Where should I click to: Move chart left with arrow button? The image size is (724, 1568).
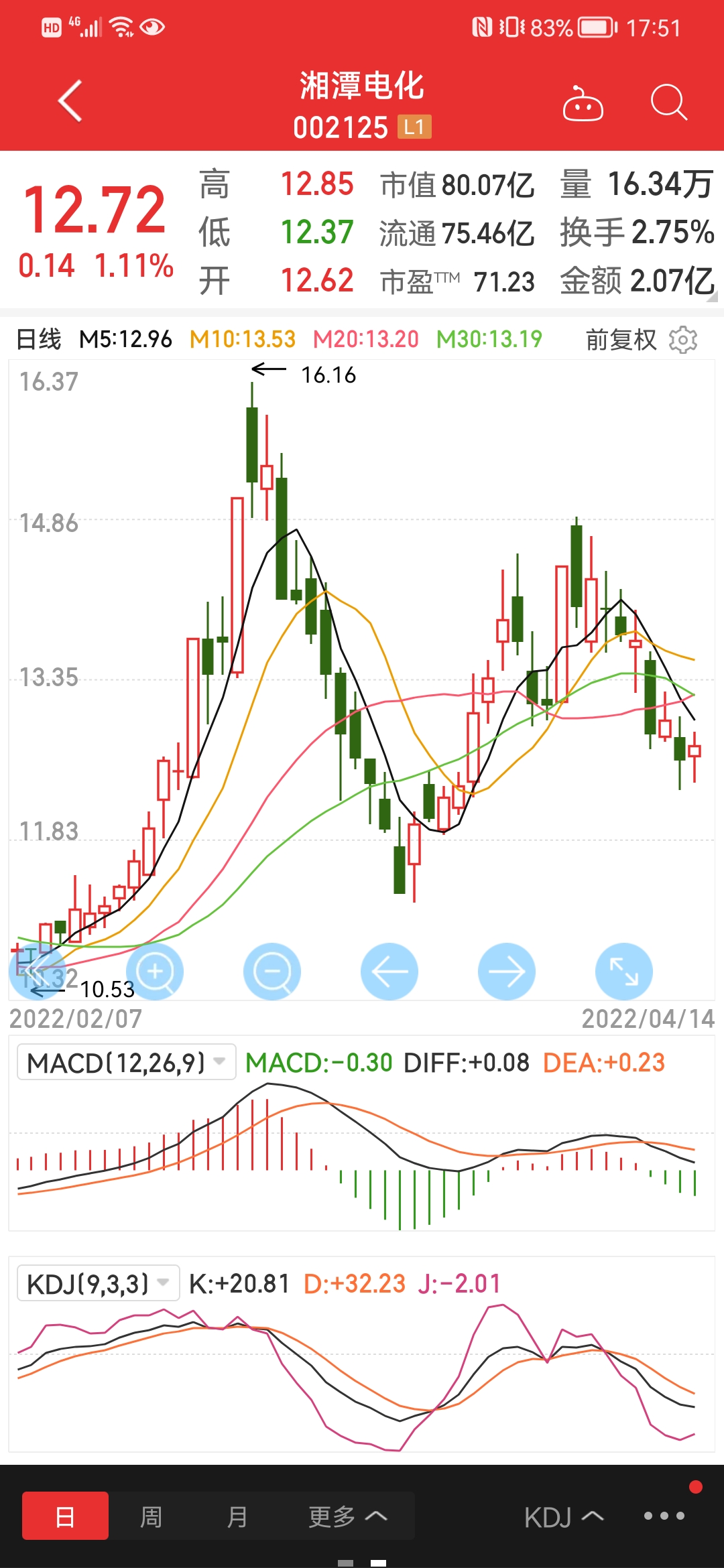click(x=389, y=972)
